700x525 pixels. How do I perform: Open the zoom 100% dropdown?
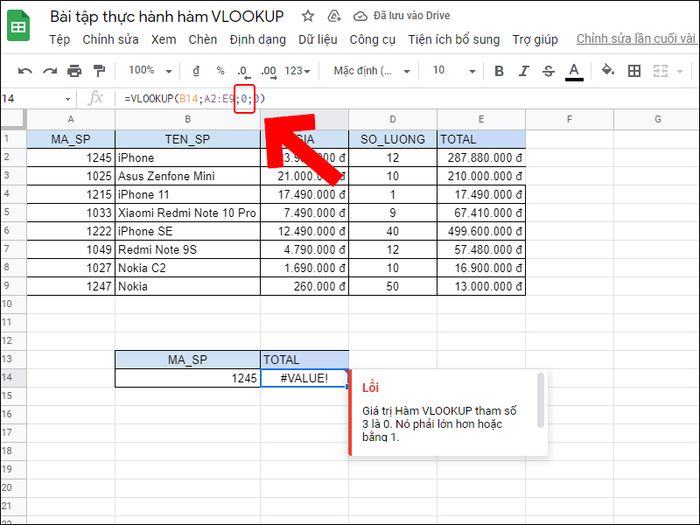pyautogui.click(x=150, y=71)
